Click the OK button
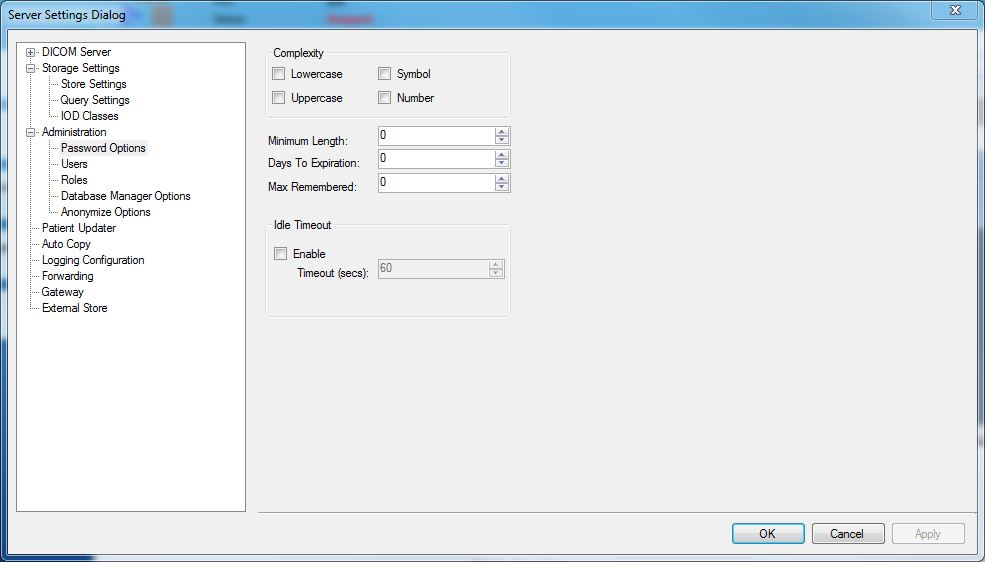This screenshot has height=562, width=985. click(767, 534)
